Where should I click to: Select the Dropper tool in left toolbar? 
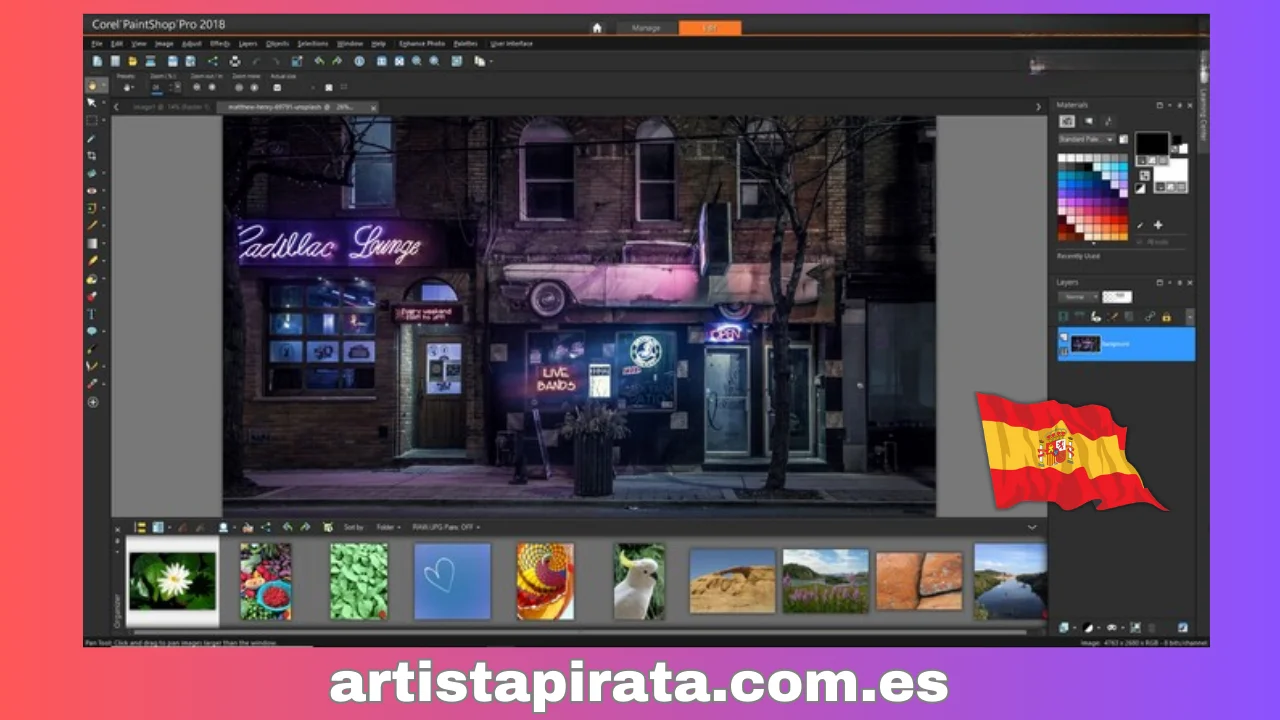pyautogui.click(x=92, y=138)
